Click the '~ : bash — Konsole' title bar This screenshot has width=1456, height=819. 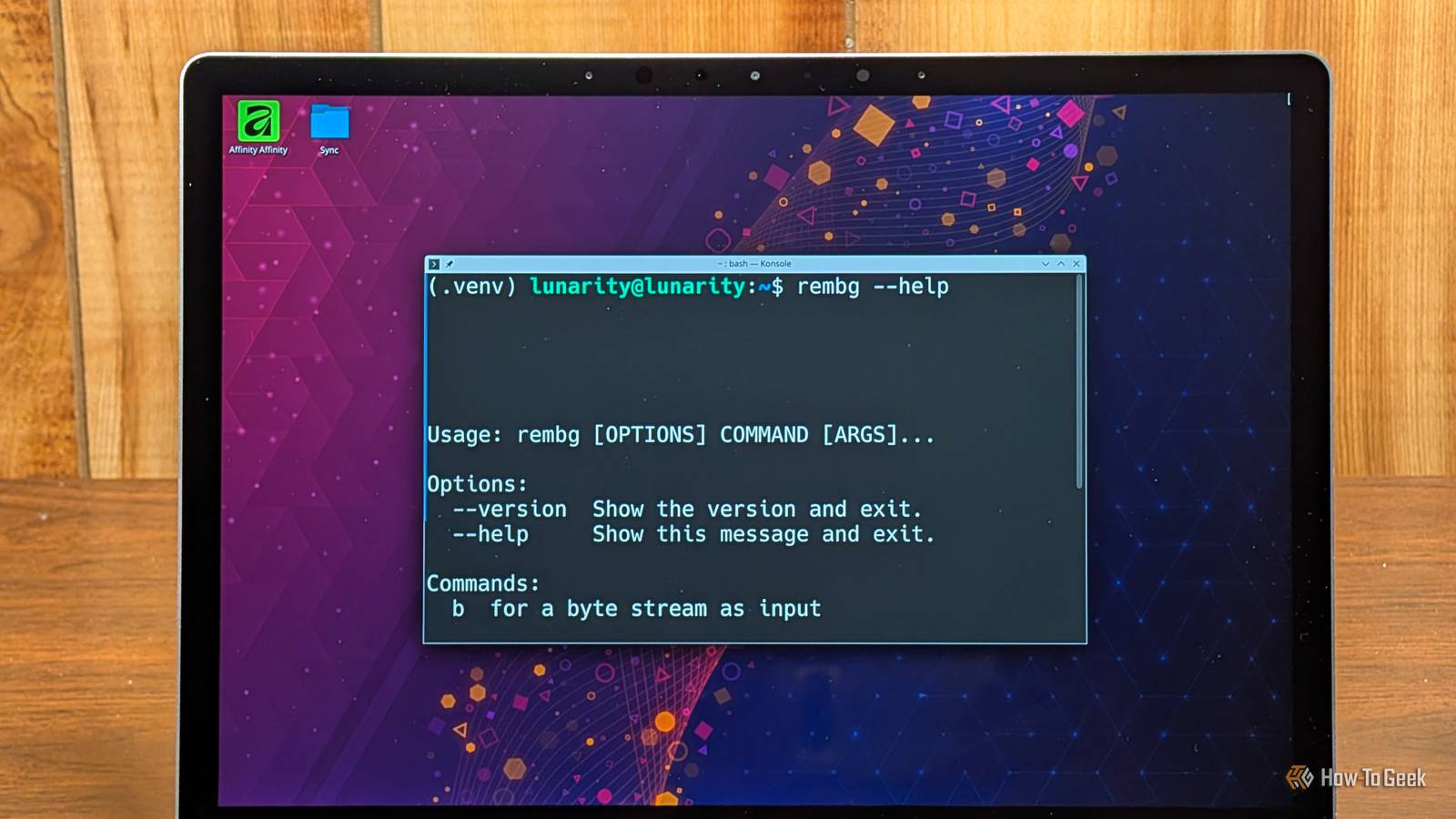(754, 264)
